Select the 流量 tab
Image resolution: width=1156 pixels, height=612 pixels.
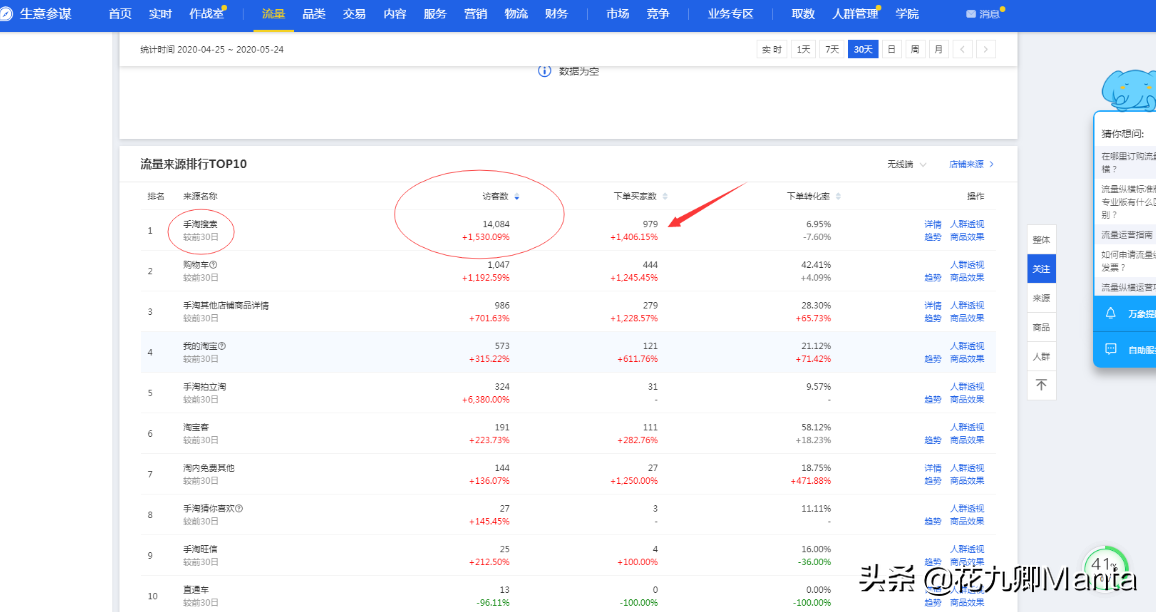coord(273,14)
